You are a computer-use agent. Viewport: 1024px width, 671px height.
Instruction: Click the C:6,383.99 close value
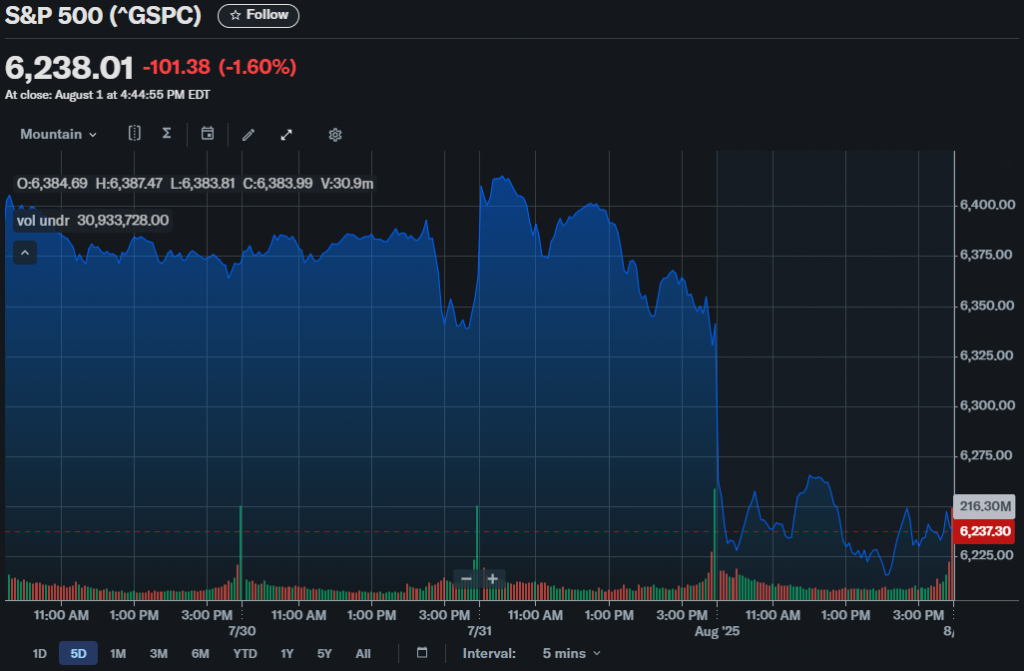pos(278,184)
